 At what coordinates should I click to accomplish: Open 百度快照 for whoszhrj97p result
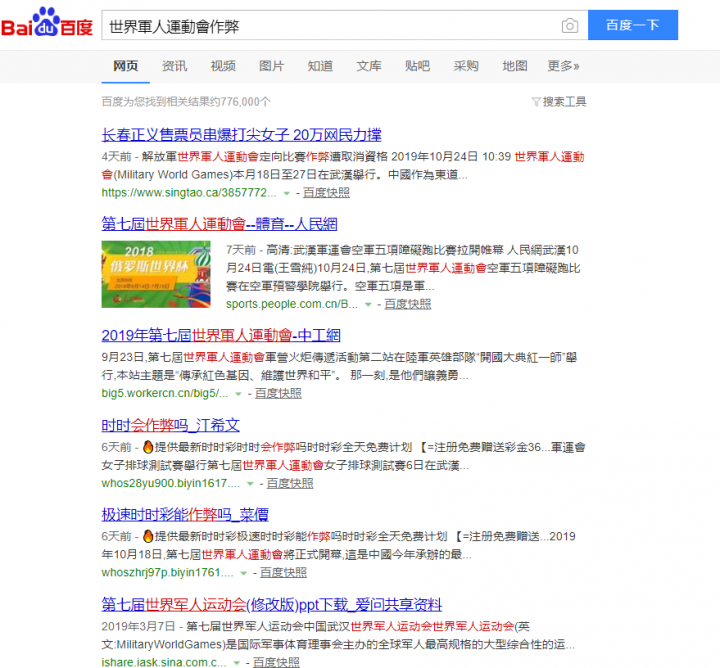click(x=284, y=573)
